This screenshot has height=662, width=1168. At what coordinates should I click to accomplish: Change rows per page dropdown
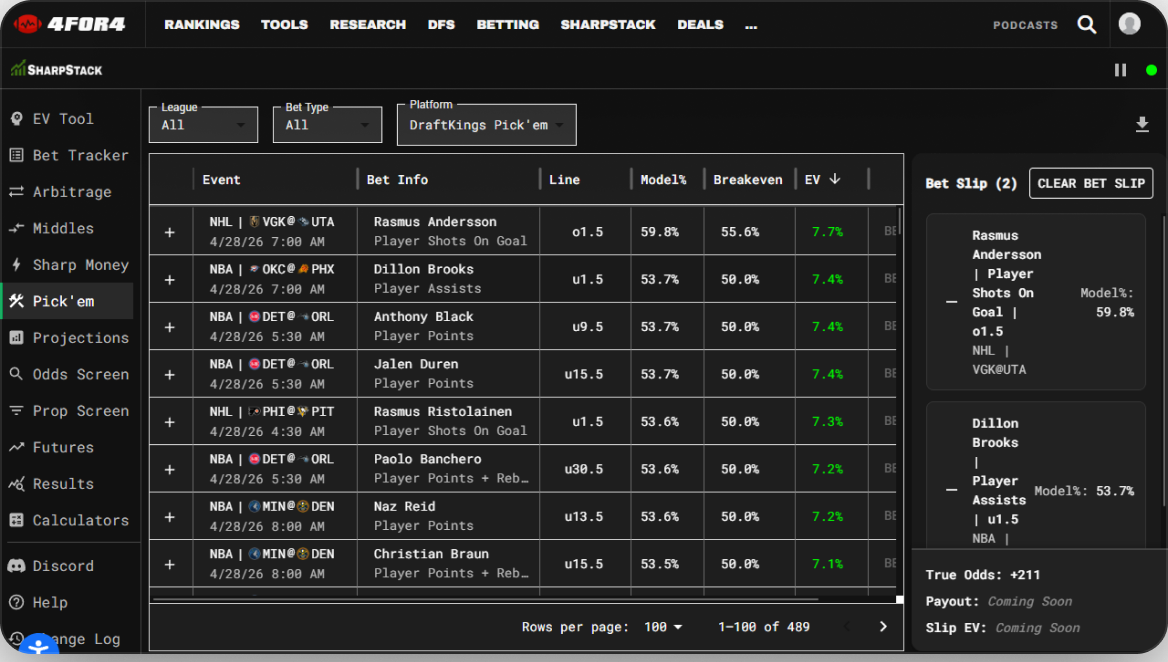[x=663, y=627]
